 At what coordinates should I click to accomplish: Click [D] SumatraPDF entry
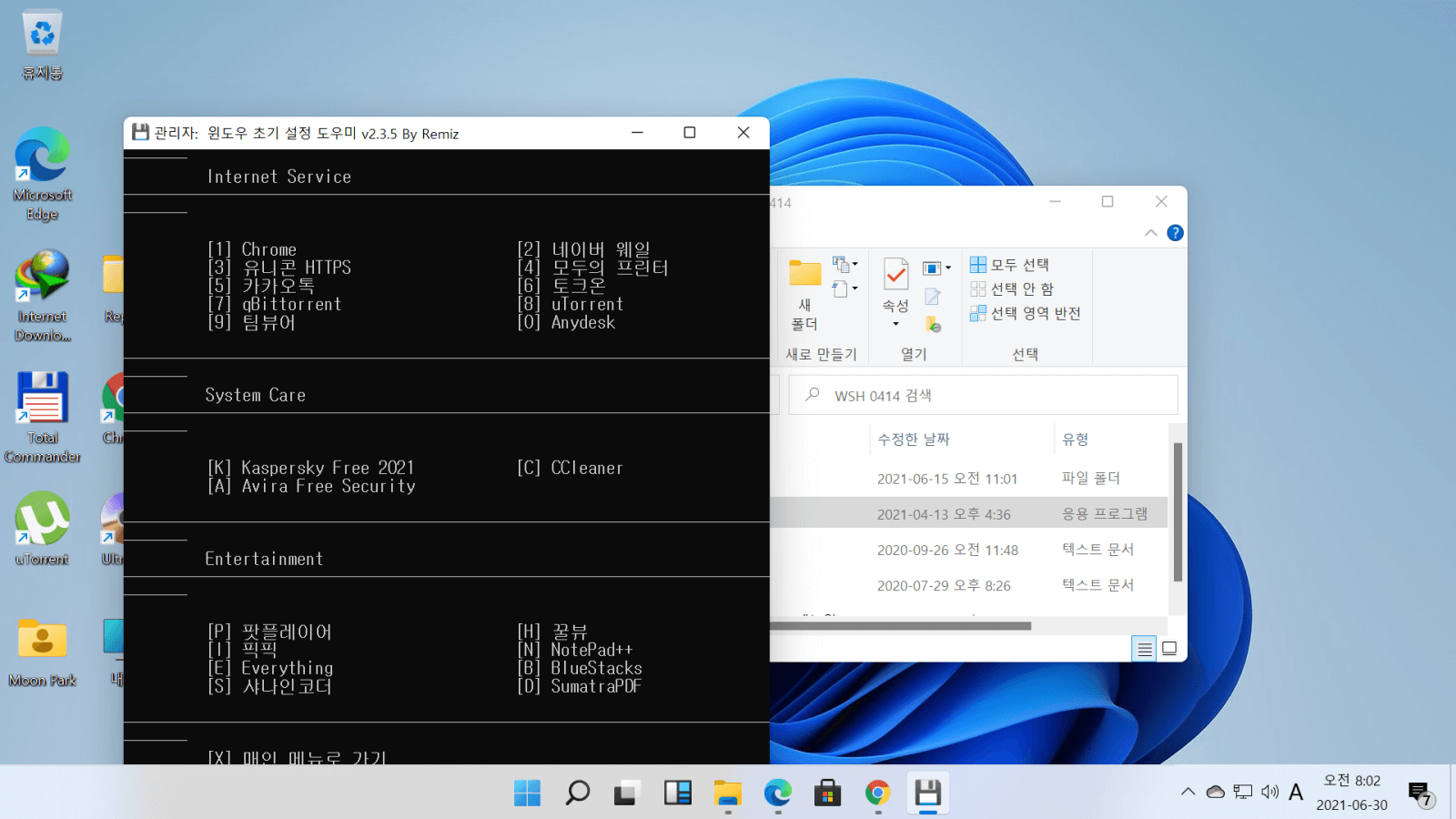(x=580, y=686)
